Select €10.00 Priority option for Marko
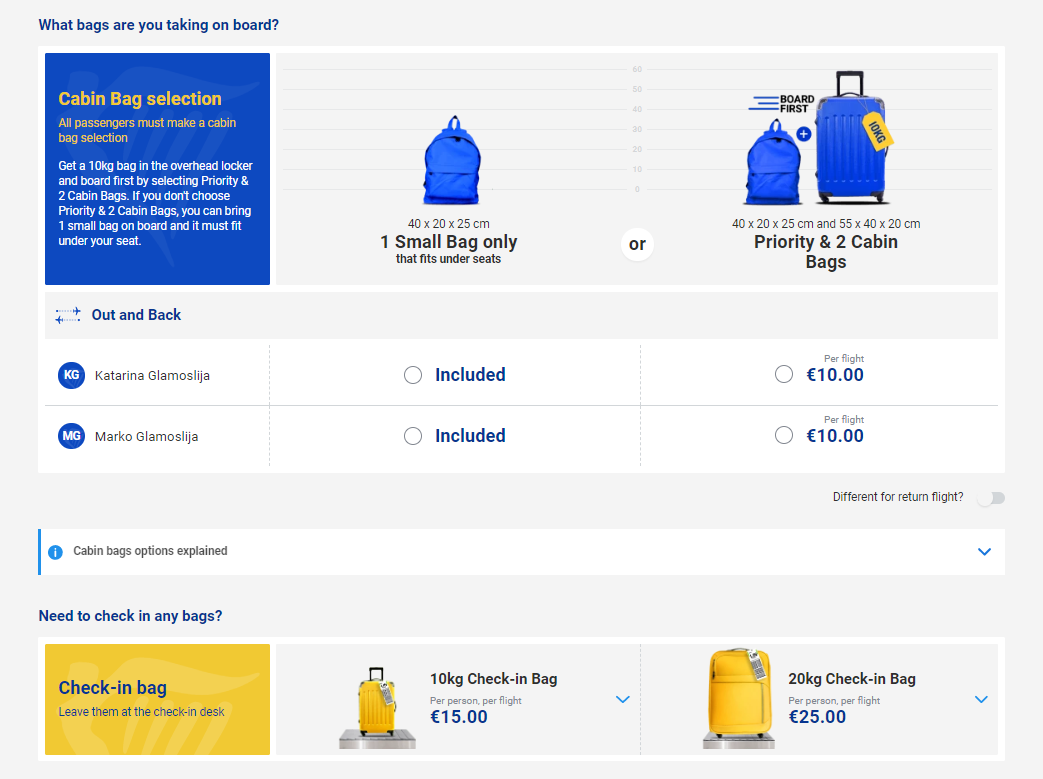 [784, 435]
